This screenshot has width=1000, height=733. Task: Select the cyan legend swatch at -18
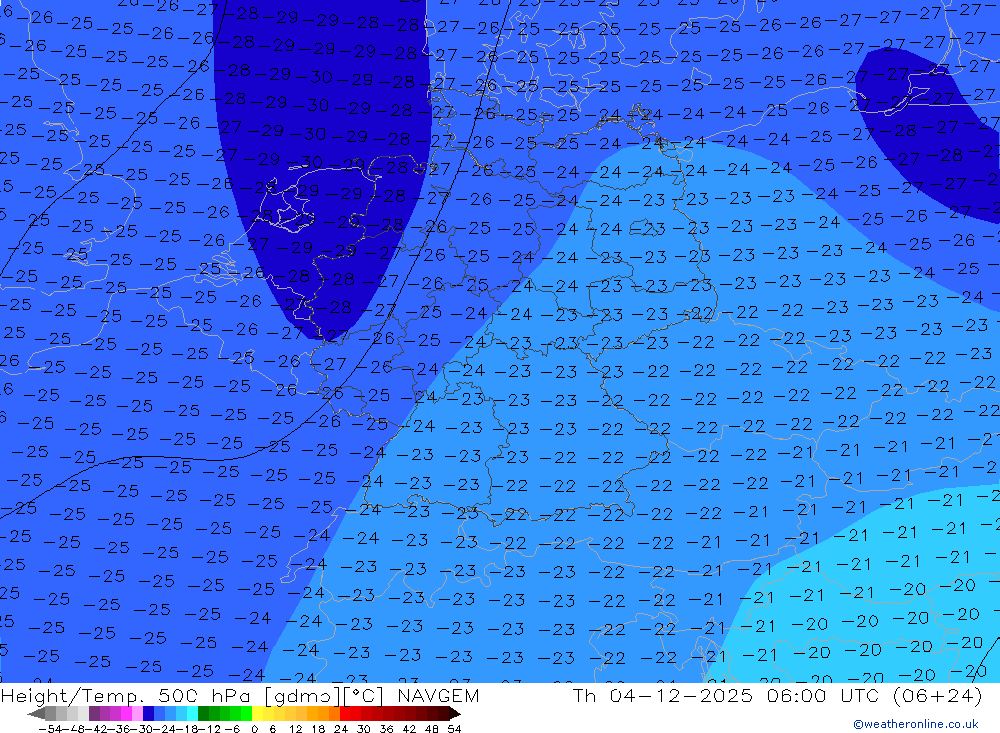(x=192, y=713)
